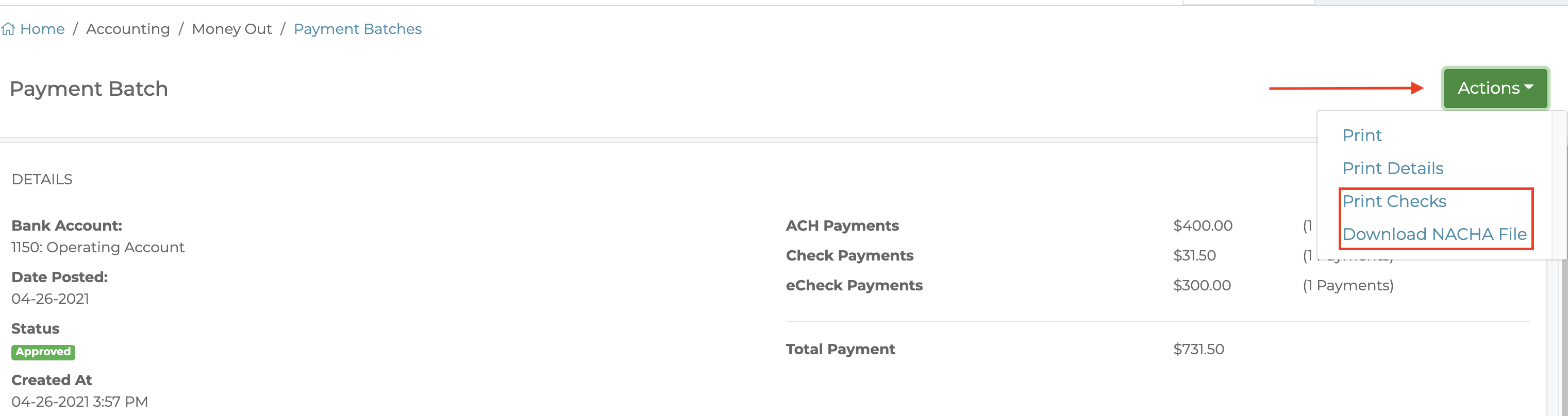Screen dimensions: 1568x416
Task: Open the Home breadcrumb link
Action: [x=42, y=29]
